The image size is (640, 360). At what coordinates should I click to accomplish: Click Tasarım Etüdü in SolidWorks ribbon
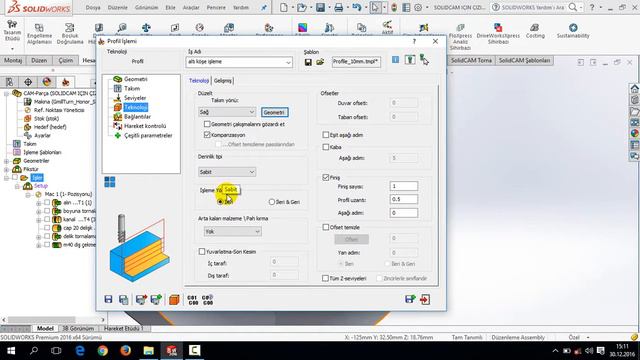(x=12, y=31)
